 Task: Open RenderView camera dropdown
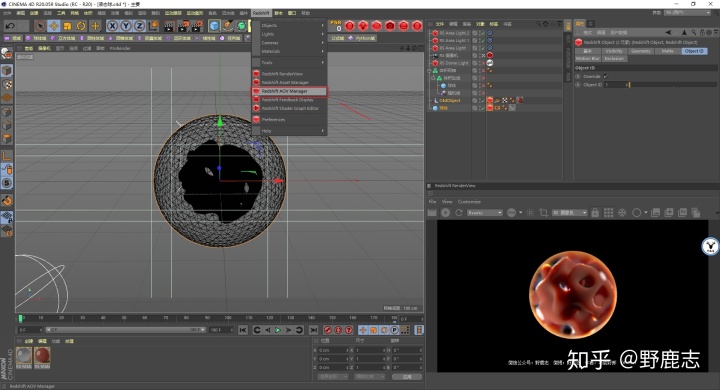tap(569, 213)
